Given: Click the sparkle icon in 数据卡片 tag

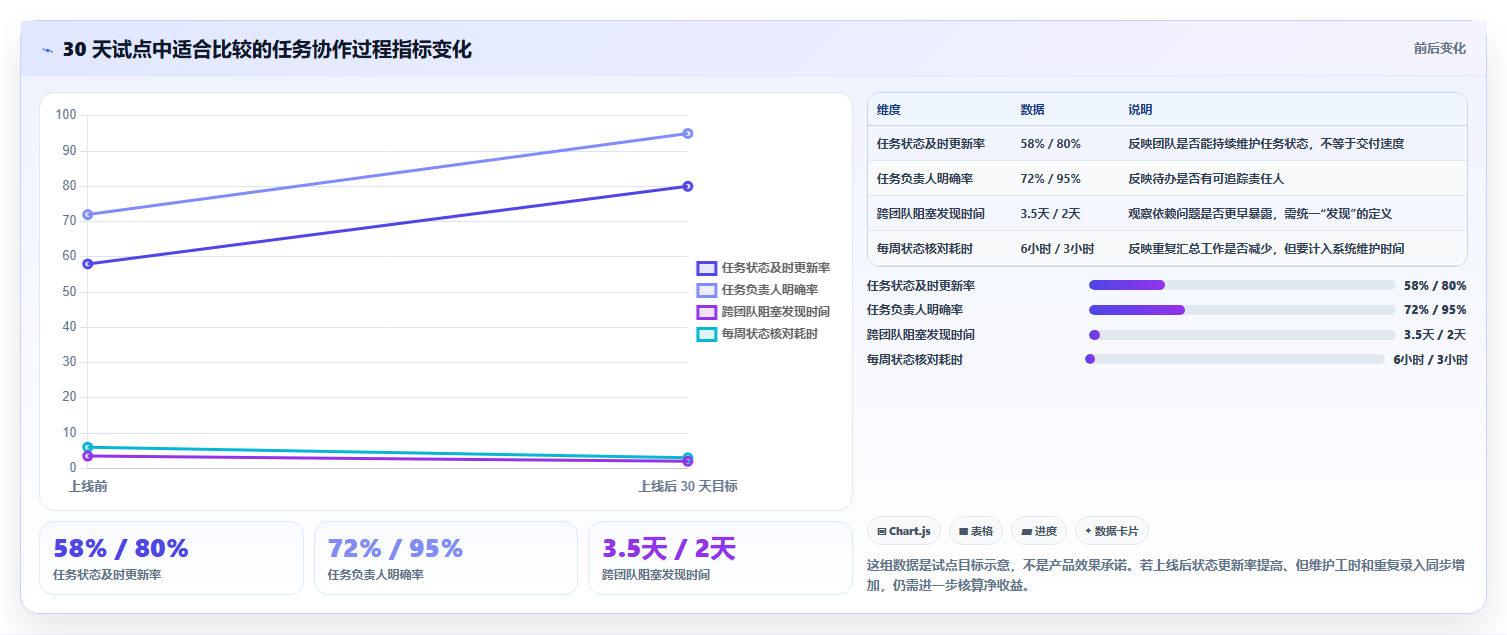Looking at the screenshot, I should (x=1088, y=531).
